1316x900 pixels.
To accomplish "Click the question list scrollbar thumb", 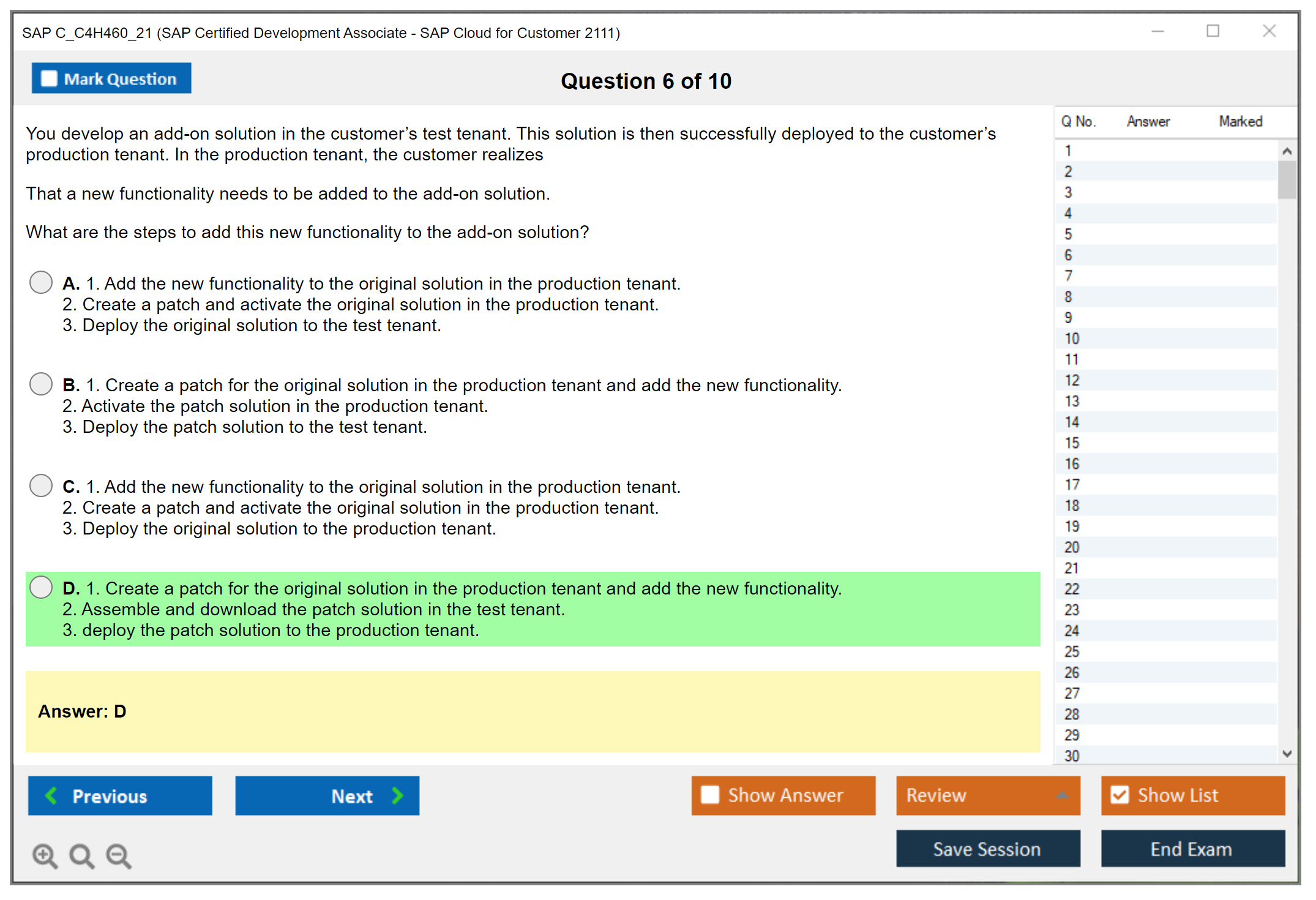I will tap(1287, 179).
